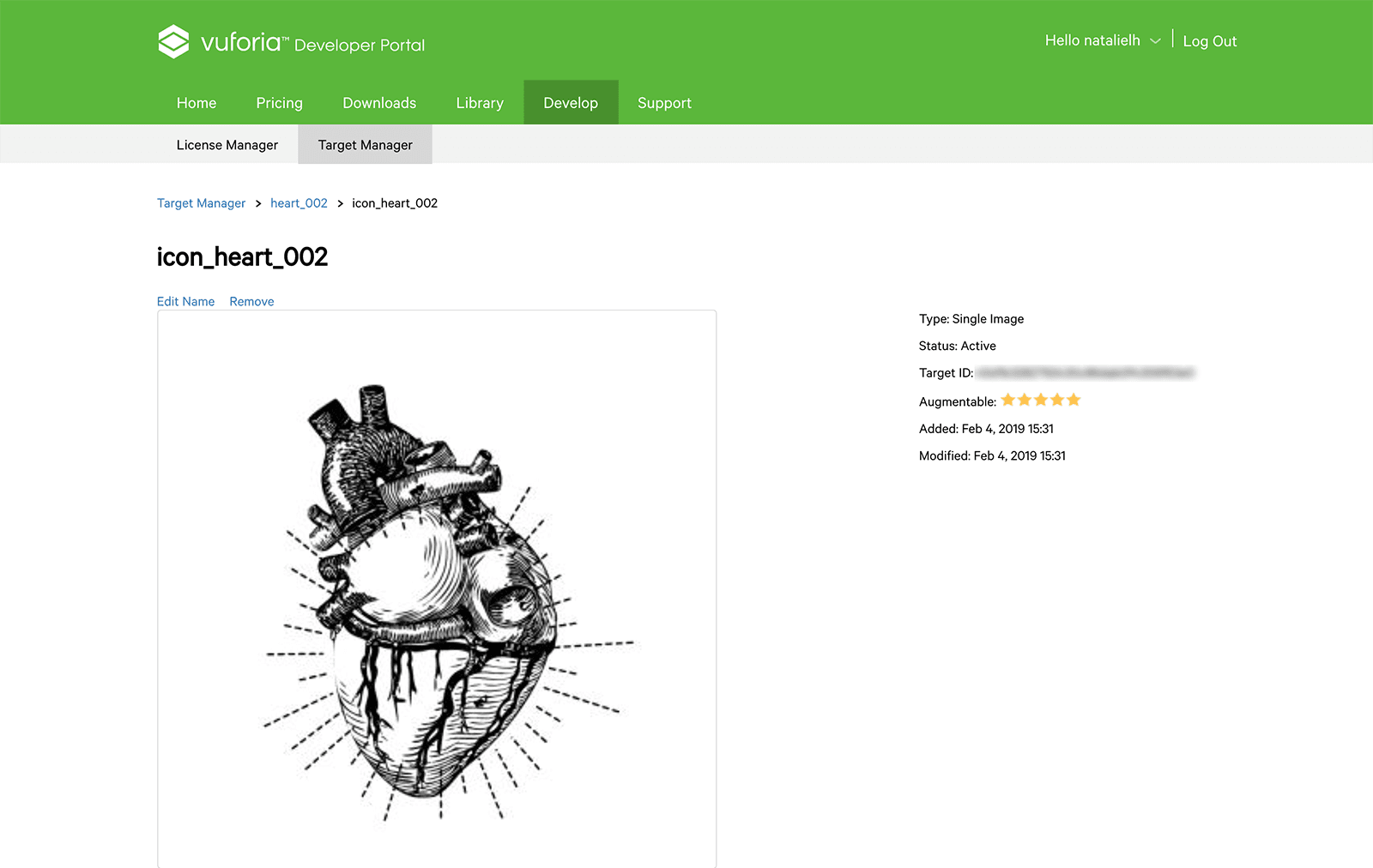The height and width of the screenshot is (868, 1373).
Task: Click the blurred Target ID value
Action: pyautogui.click(x=1086, y=373)
